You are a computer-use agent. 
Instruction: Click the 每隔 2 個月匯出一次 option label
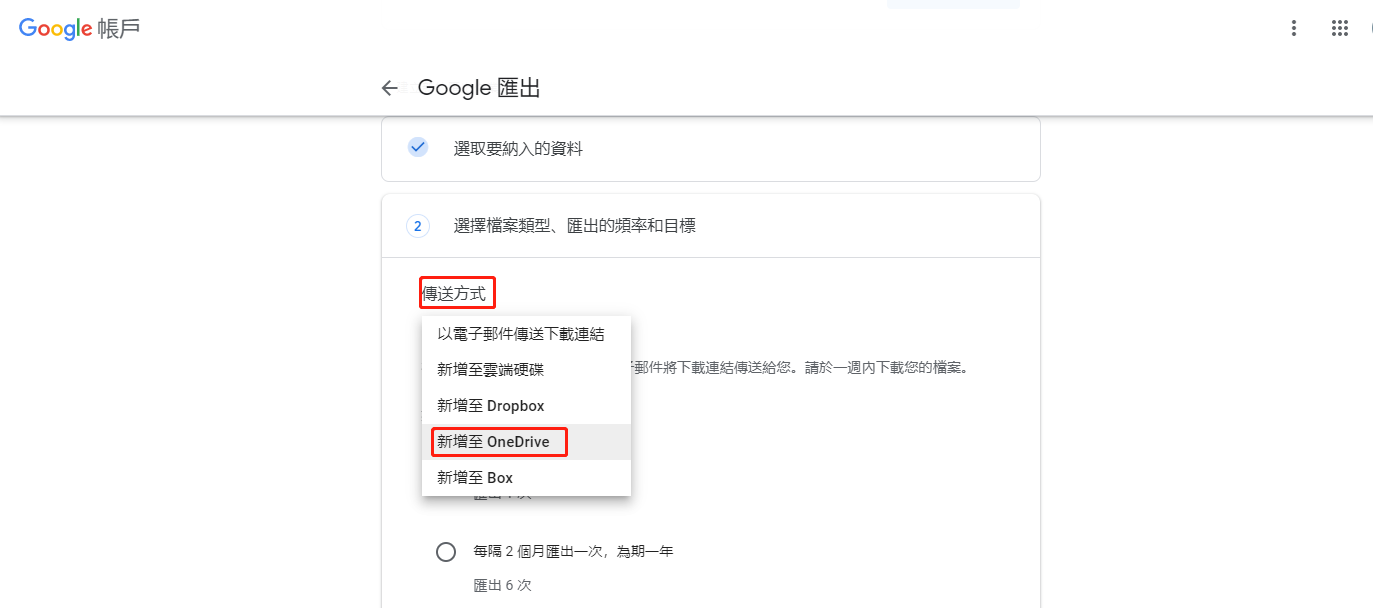573,552
